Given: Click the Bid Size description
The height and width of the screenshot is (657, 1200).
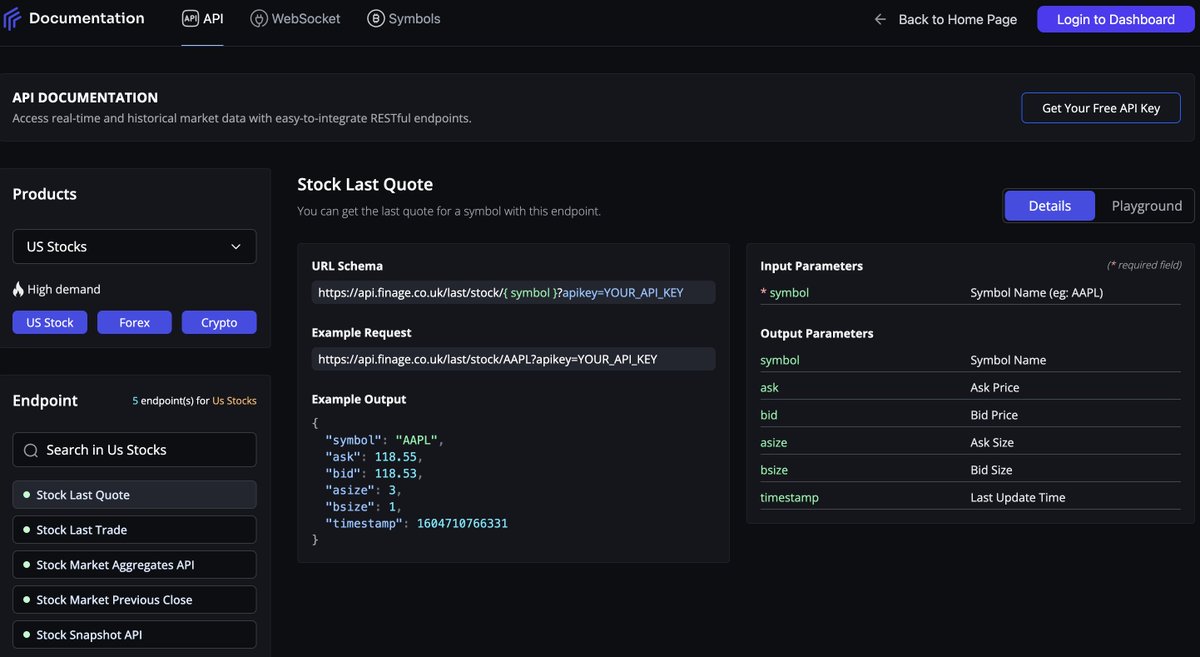Looking at the screenshot, I should [x=991, y=470].
